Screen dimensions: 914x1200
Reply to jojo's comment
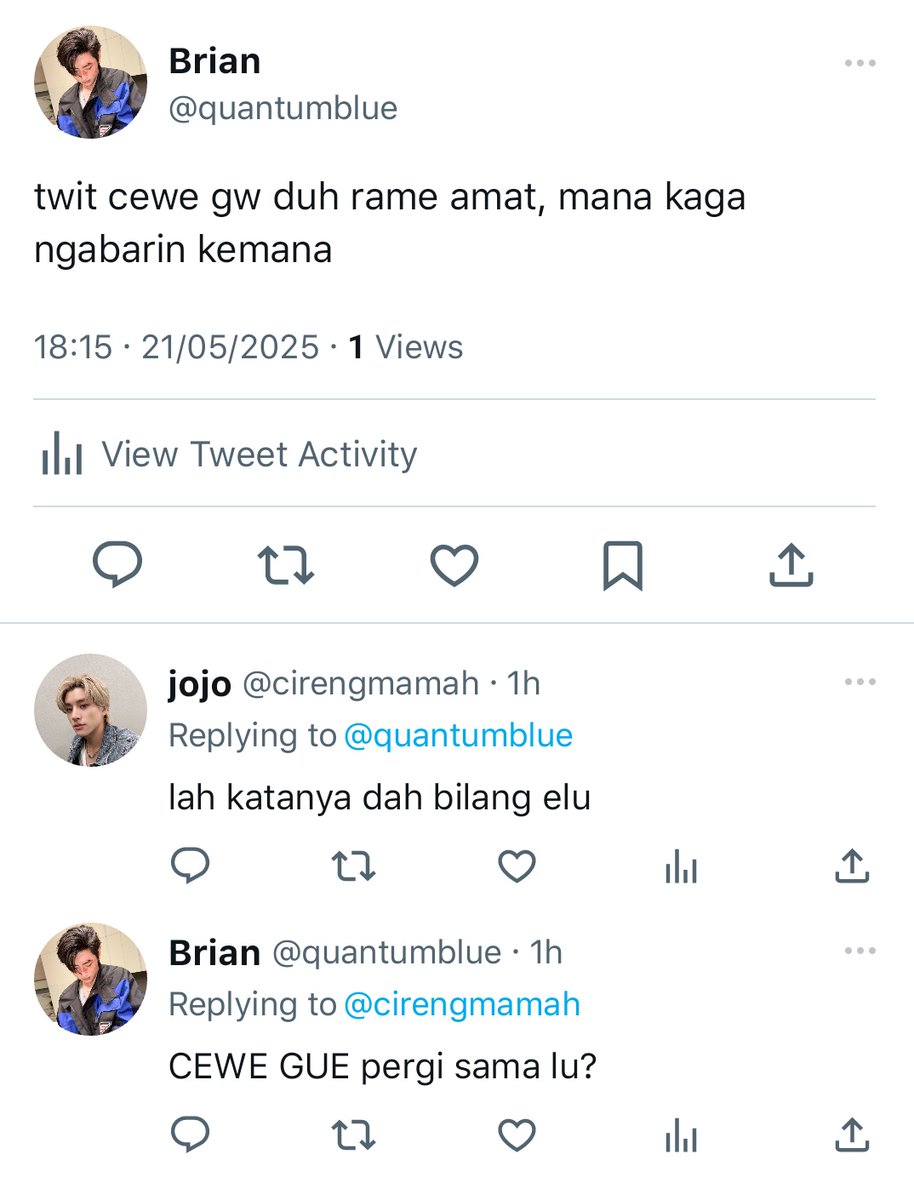(x=190, y=866)
